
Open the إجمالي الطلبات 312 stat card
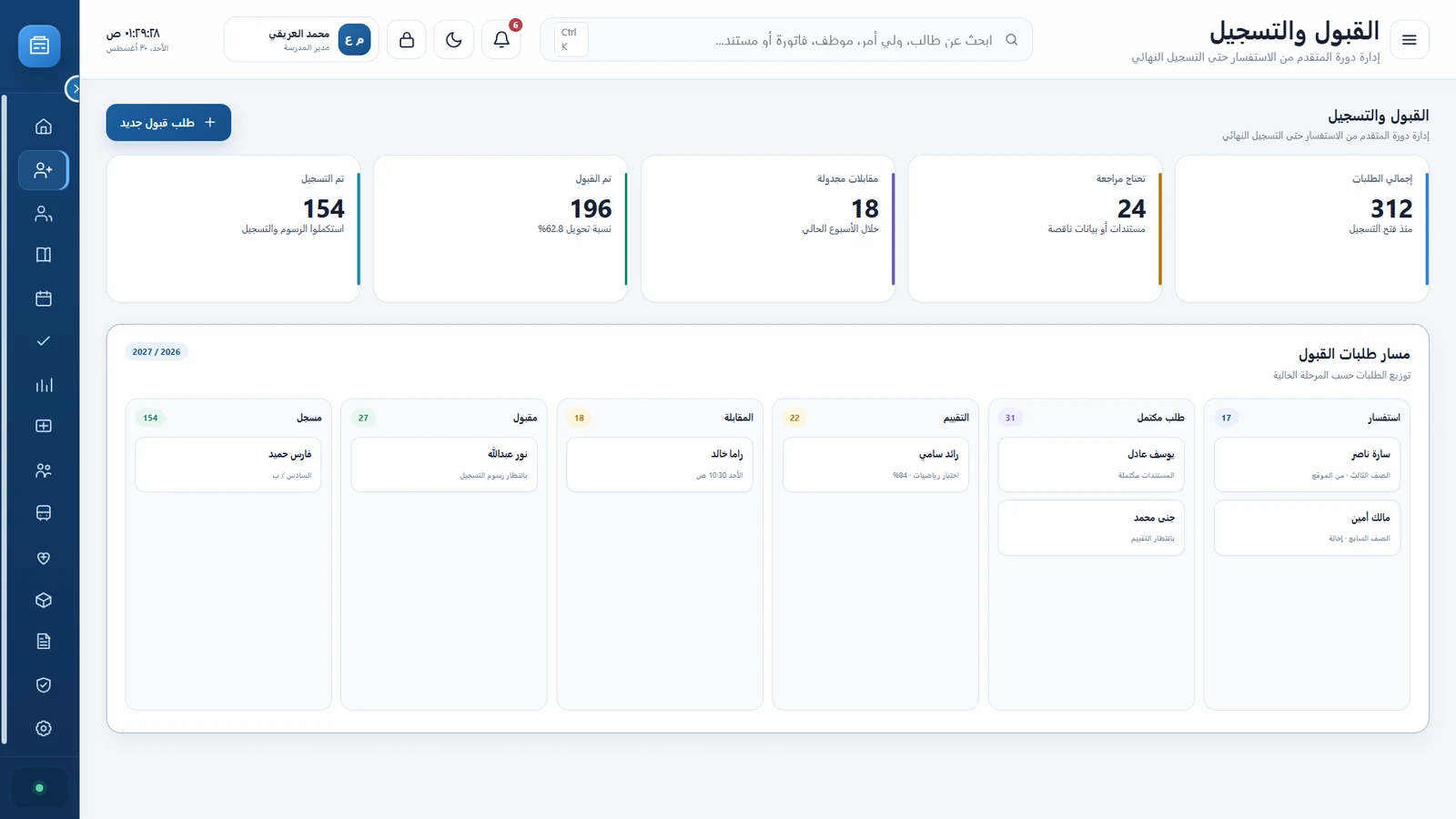coord(1301,228)
